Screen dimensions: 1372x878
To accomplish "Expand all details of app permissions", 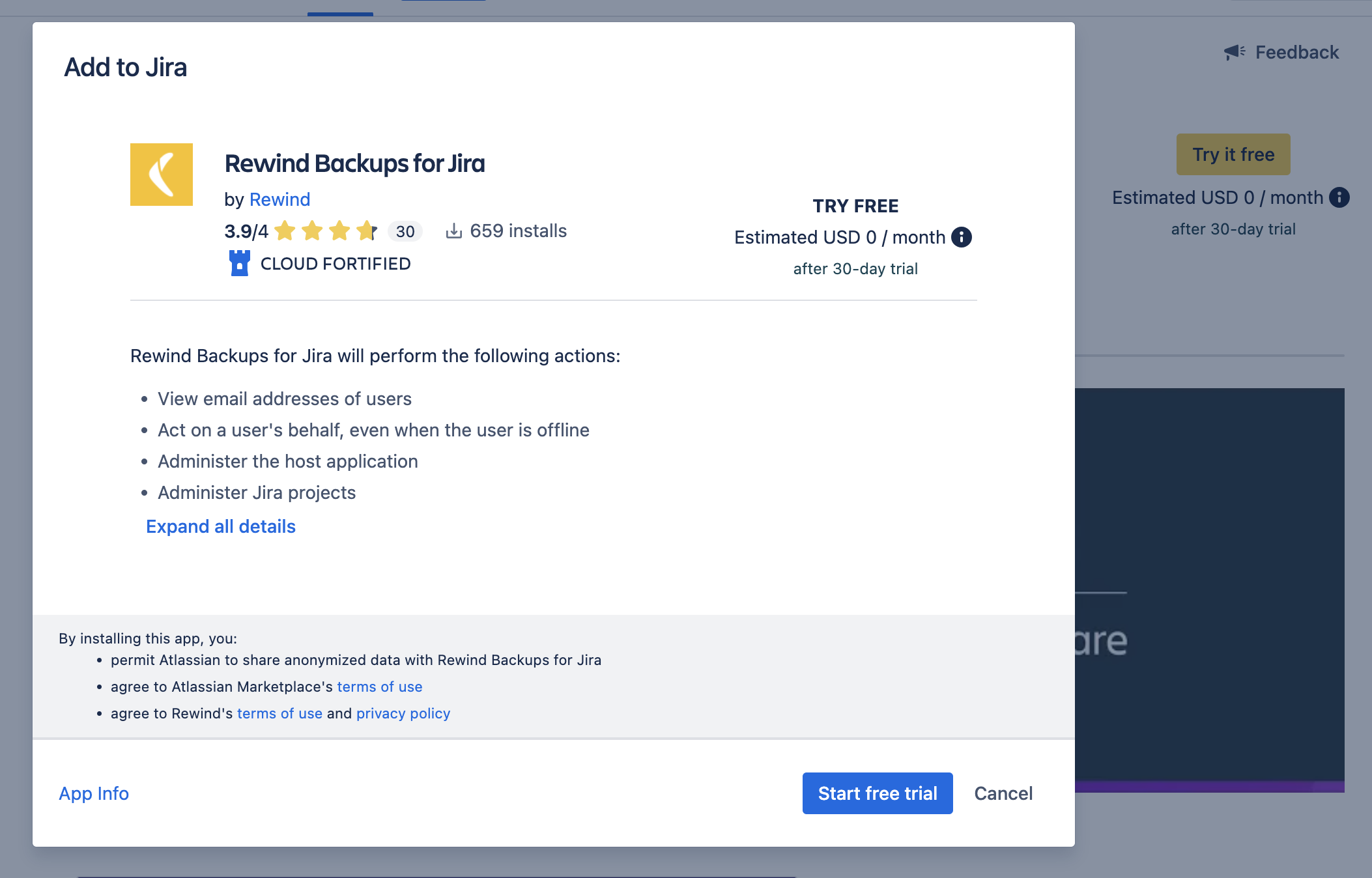I will point(220,526).
